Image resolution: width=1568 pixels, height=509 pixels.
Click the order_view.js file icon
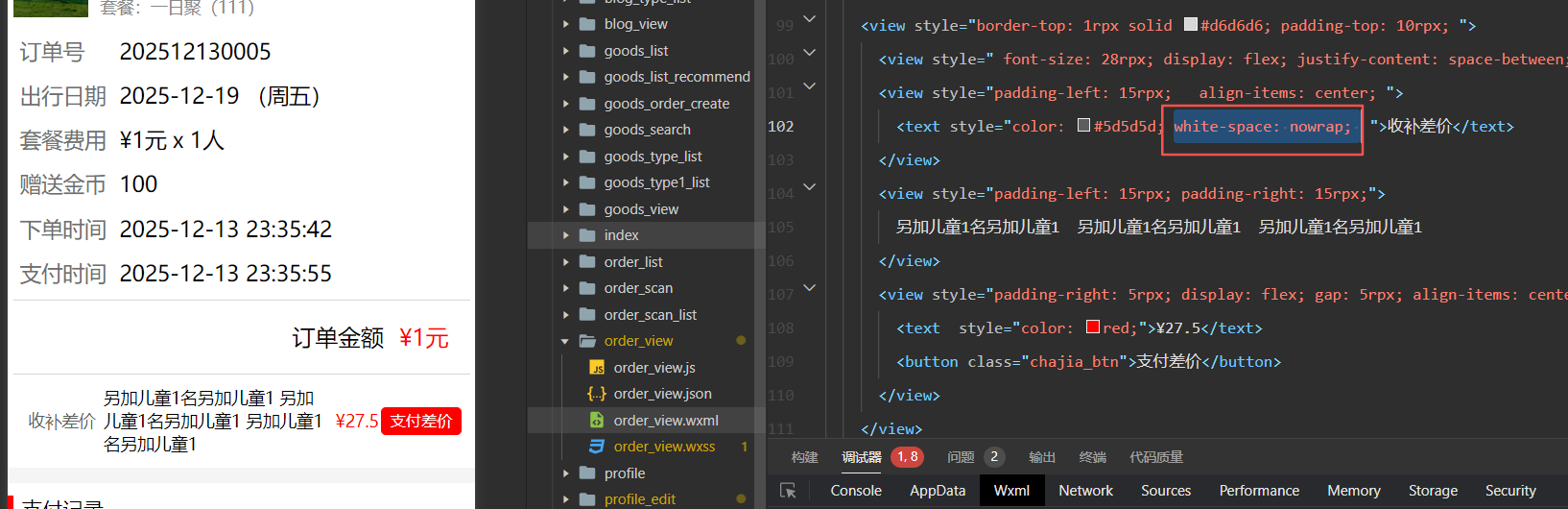click(x=597, y=368)
